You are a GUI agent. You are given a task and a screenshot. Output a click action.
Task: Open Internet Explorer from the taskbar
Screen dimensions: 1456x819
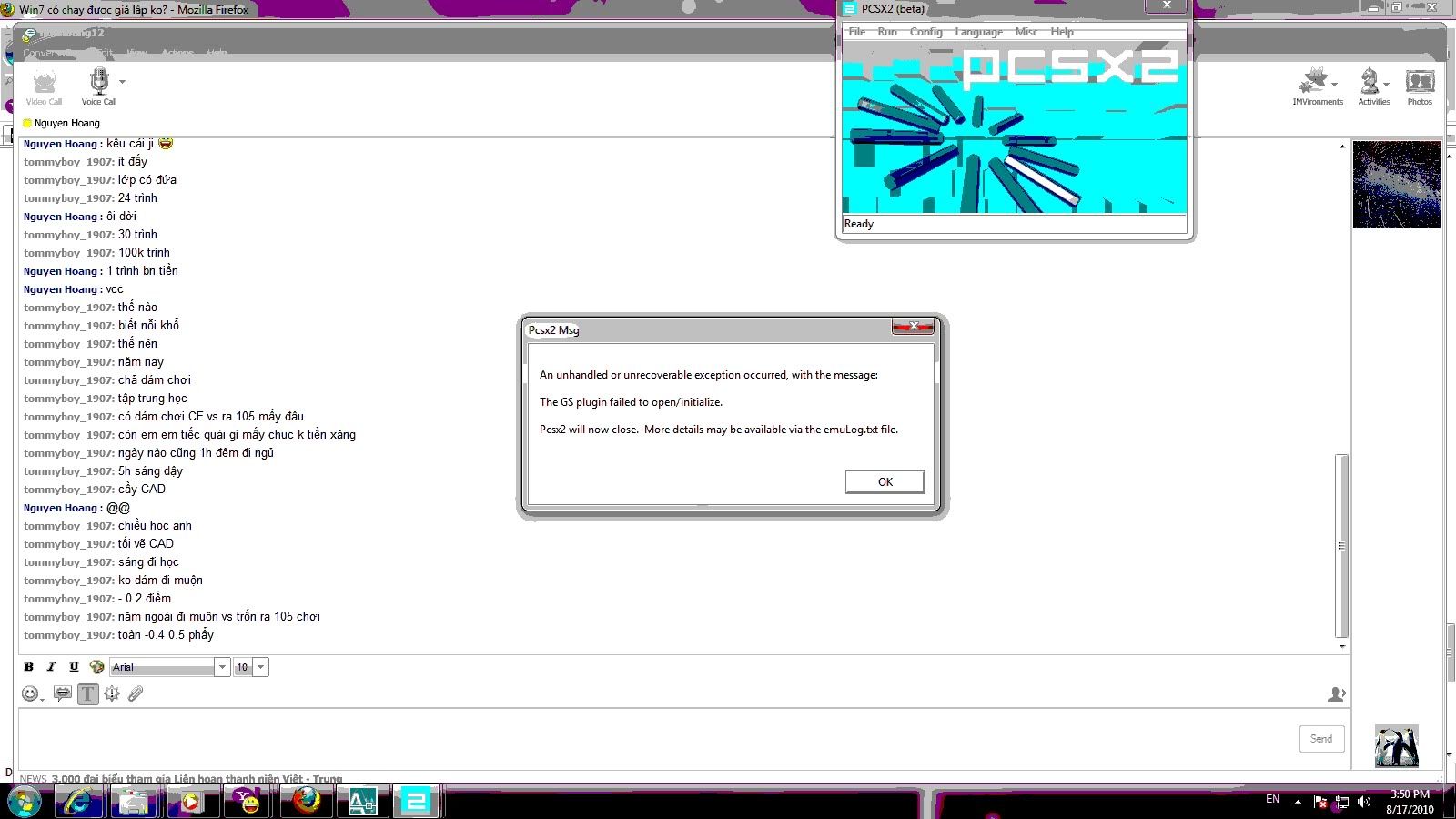click(x=78, y=802)
